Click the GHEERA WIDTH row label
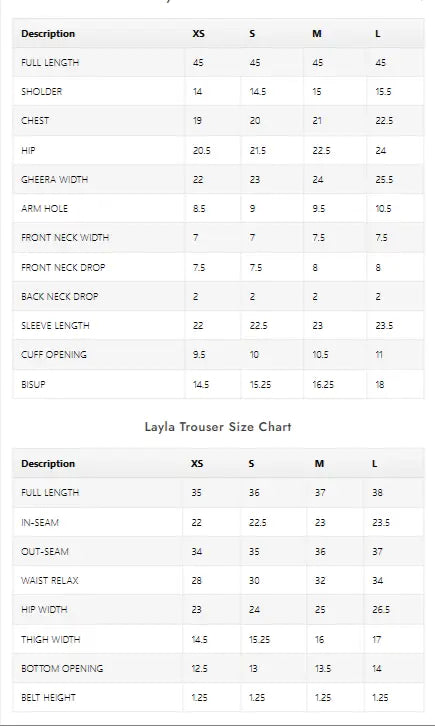435x726 pixels. pyautogui.click(x=55, y=179)
